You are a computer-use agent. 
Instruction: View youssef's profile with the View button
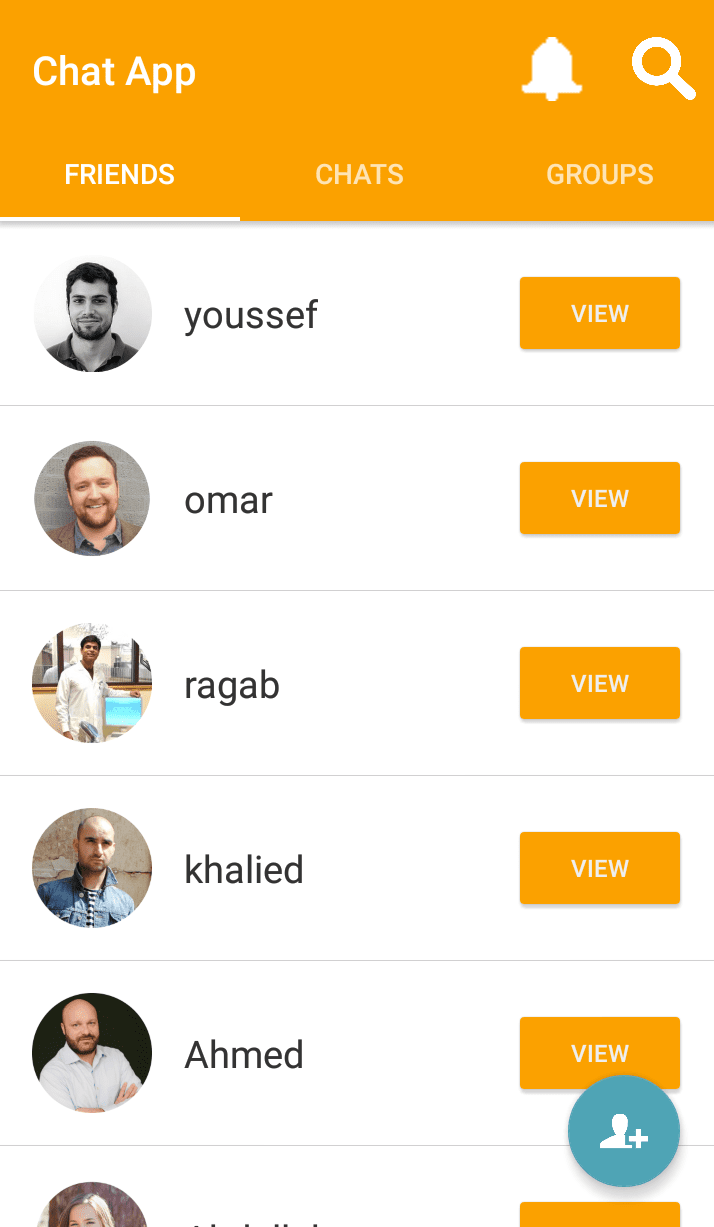599,313
